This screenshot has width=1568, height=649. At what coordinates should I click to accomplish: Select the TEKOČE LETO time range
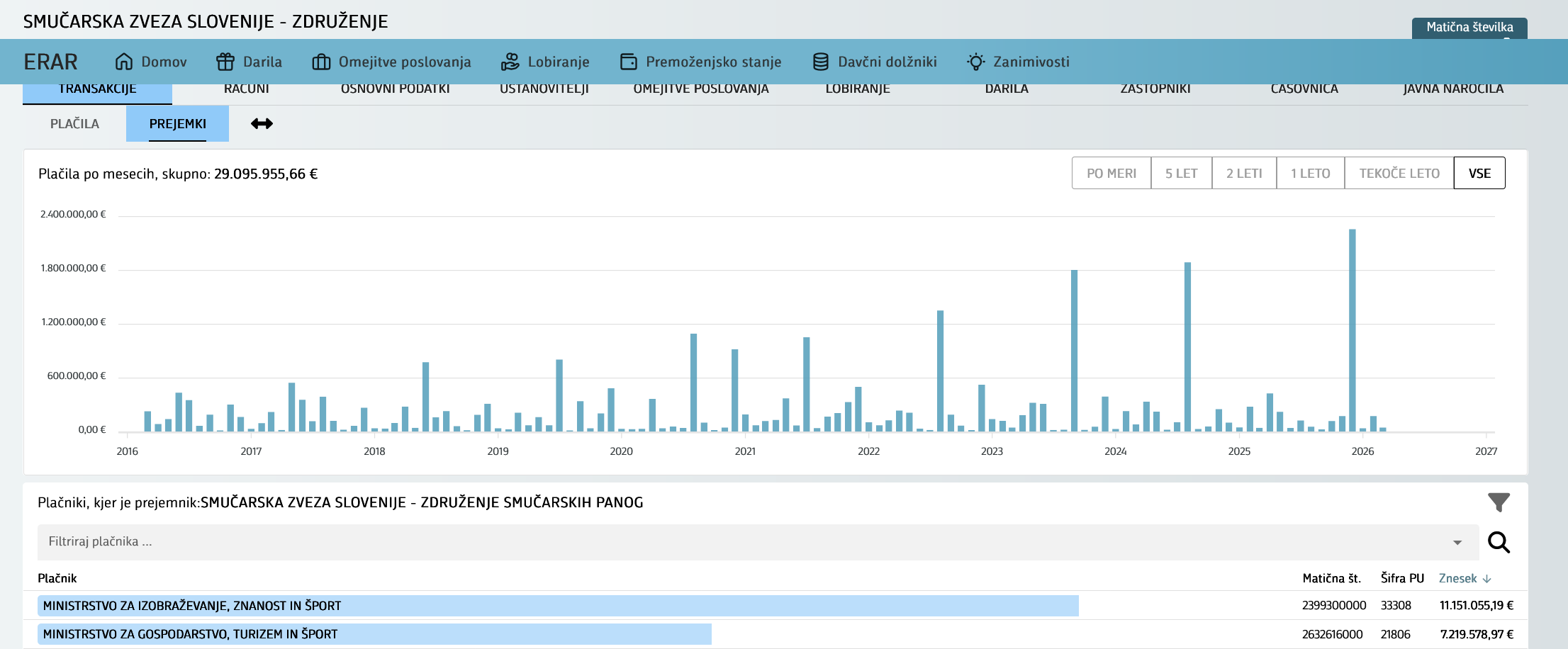1399,174
